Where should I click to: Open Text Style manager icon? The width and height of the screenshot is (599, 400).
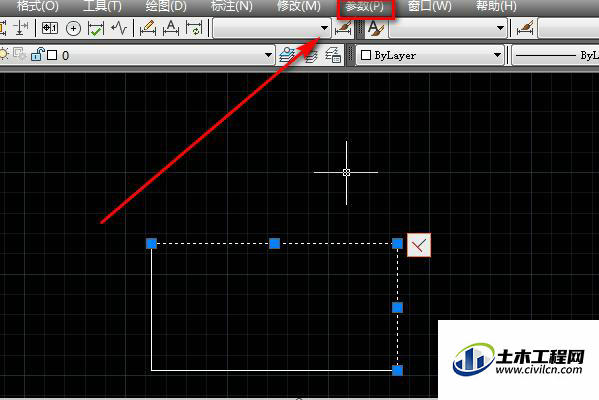coord(376,29)
